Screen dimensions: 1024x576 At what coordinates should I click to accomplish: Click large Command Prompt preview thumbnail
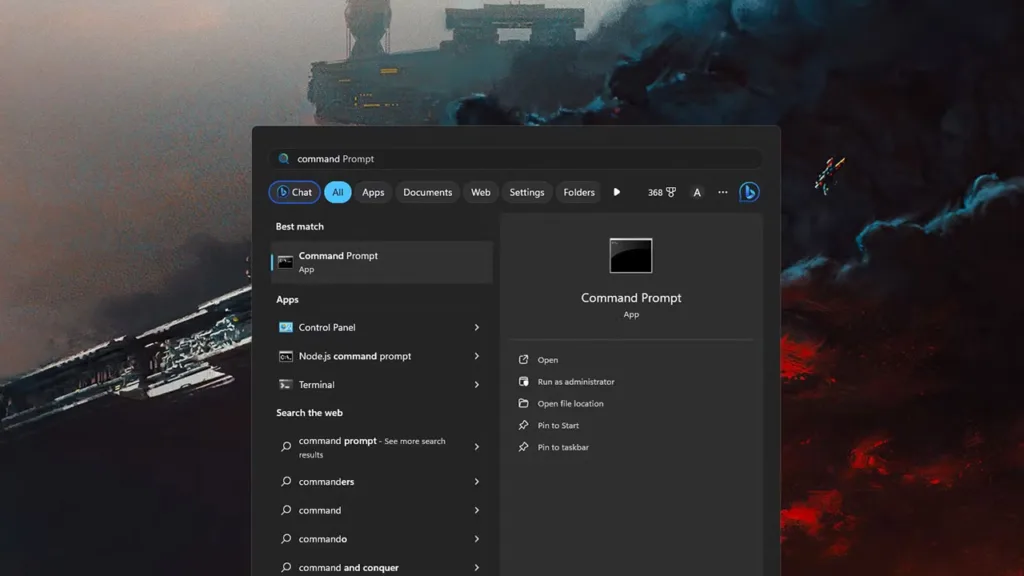tap(631, 255)
